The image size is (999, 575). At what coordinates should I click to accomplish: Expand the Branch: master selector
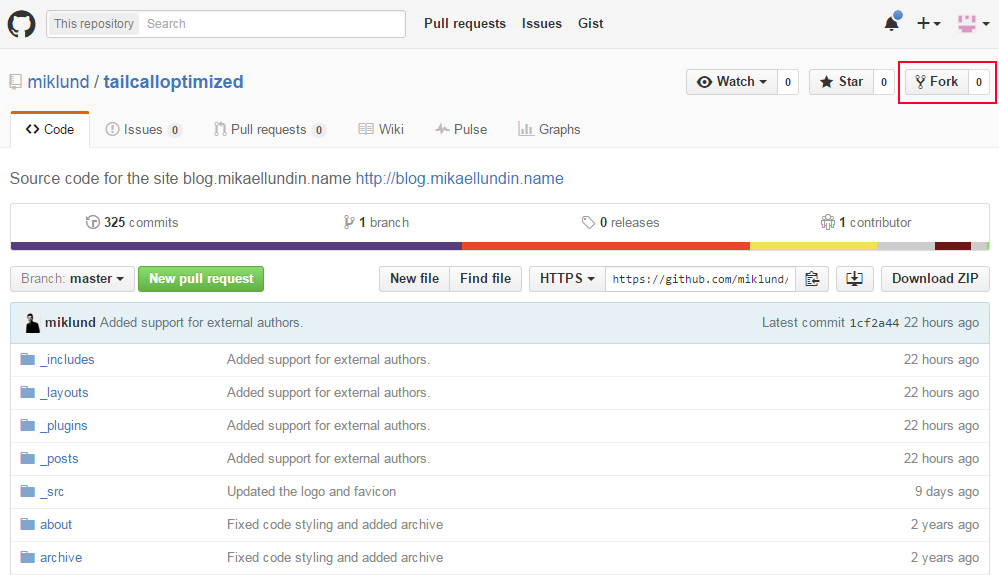pos(72,279)
